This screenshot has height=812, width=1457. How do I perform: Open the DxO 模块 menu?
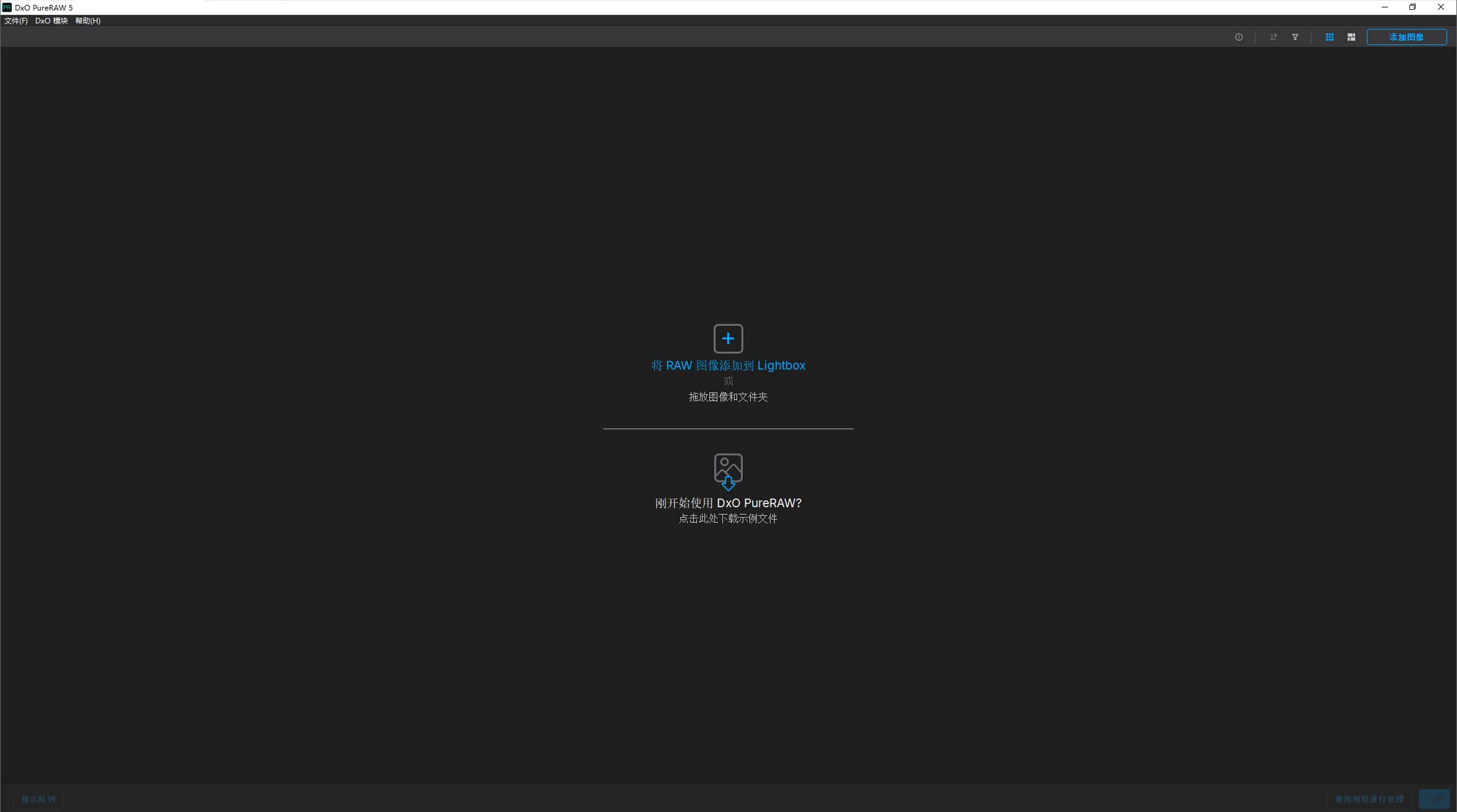[x=51, y=21]
